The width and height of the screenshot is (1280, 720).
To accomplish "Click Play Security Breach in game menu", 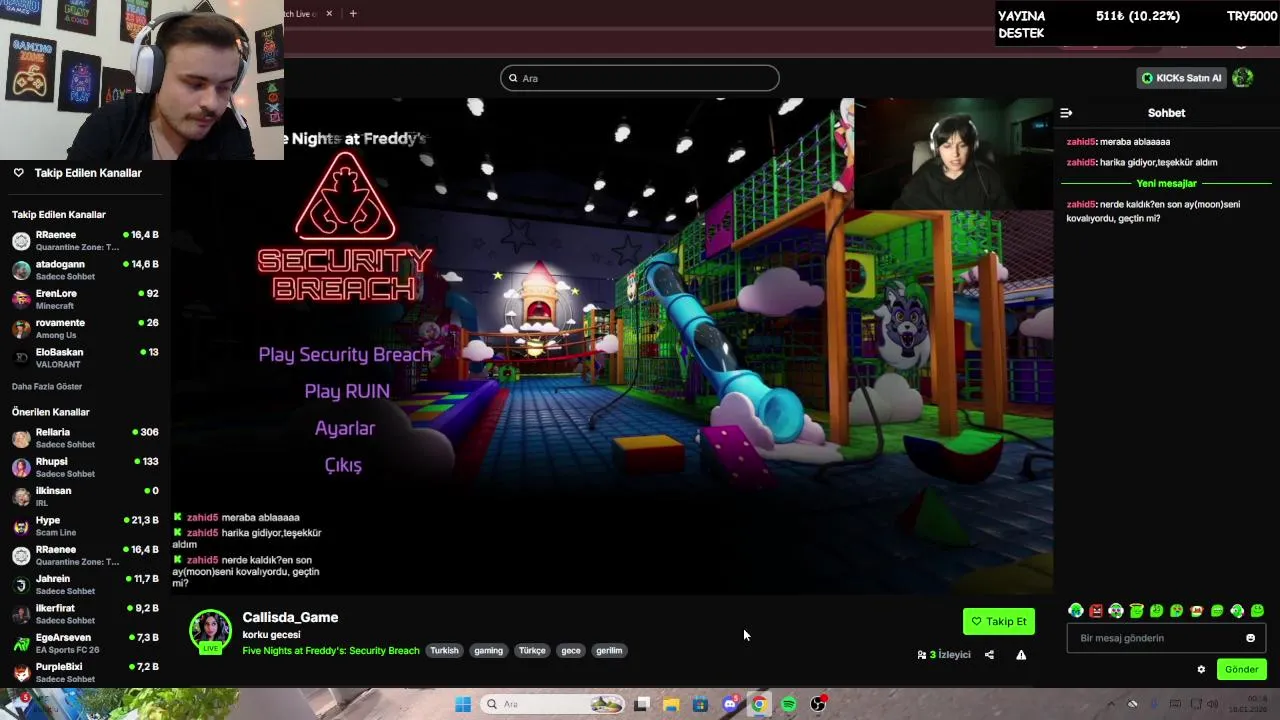I will (345, 355).
